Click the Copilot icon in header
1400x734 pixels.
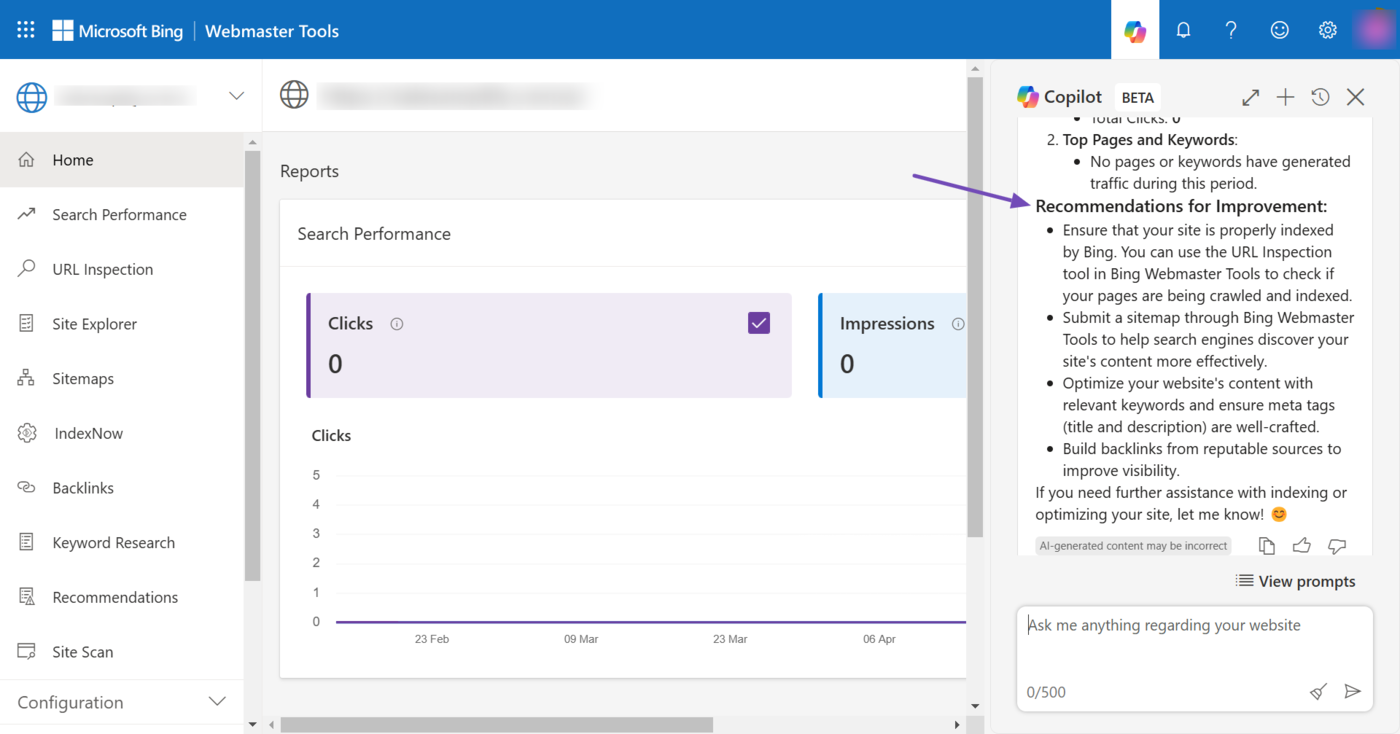(1135, 30)
